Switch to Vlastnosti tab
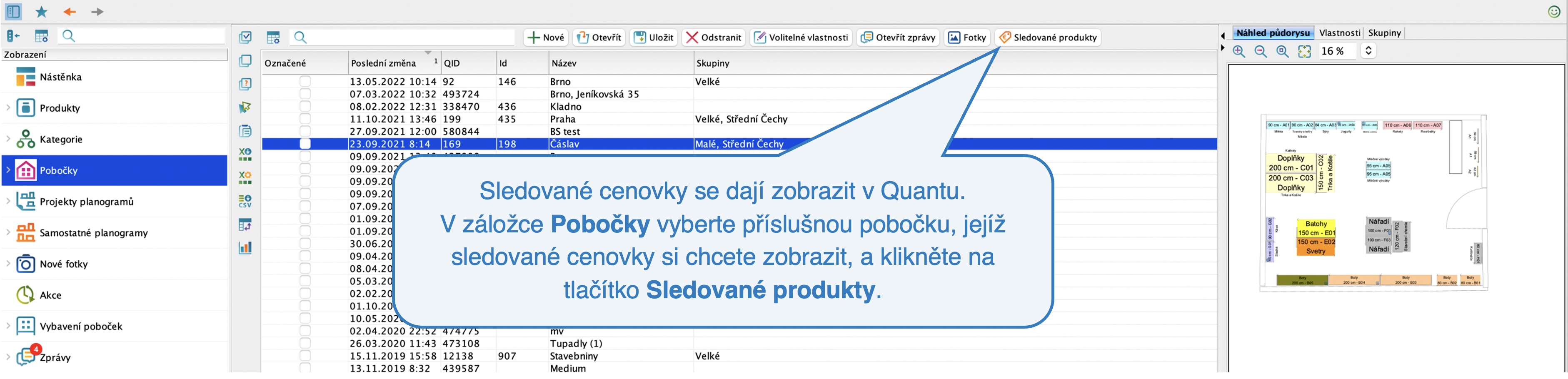The image size is (1568, 379). 1339,33
